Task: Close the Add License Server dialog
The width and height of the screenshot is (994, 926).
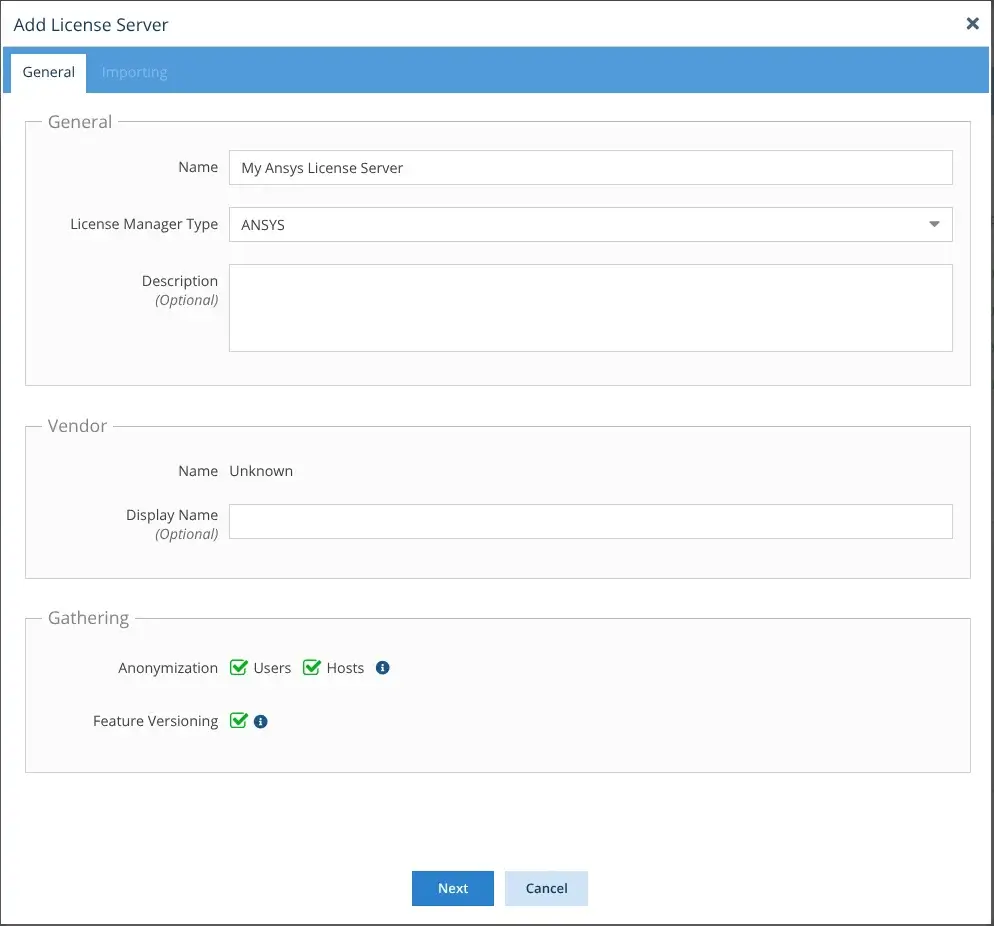Action: [971, 23]
